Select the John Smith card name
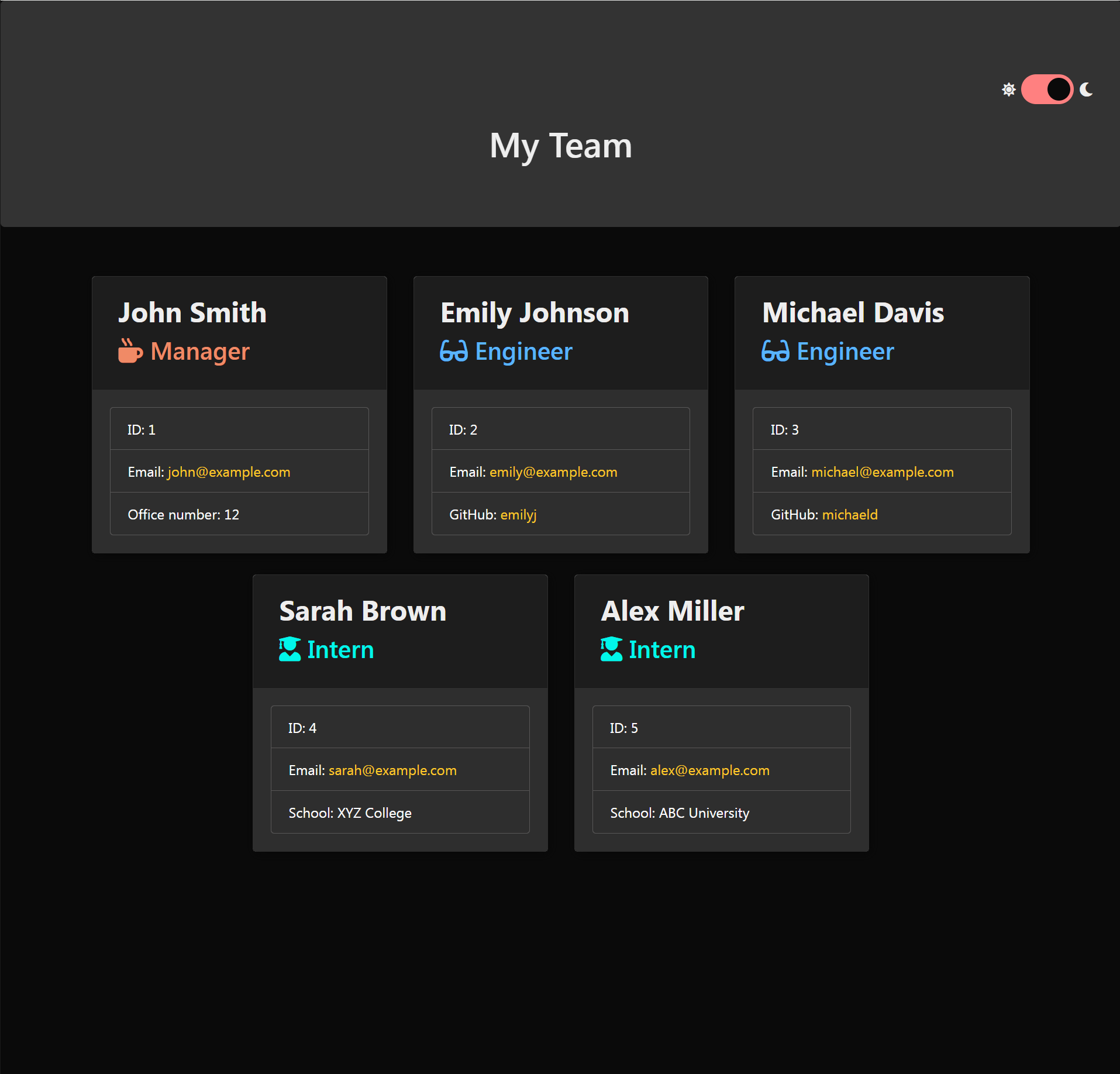This screenshot has height=1074, width=1120. (x=192, y=312)
